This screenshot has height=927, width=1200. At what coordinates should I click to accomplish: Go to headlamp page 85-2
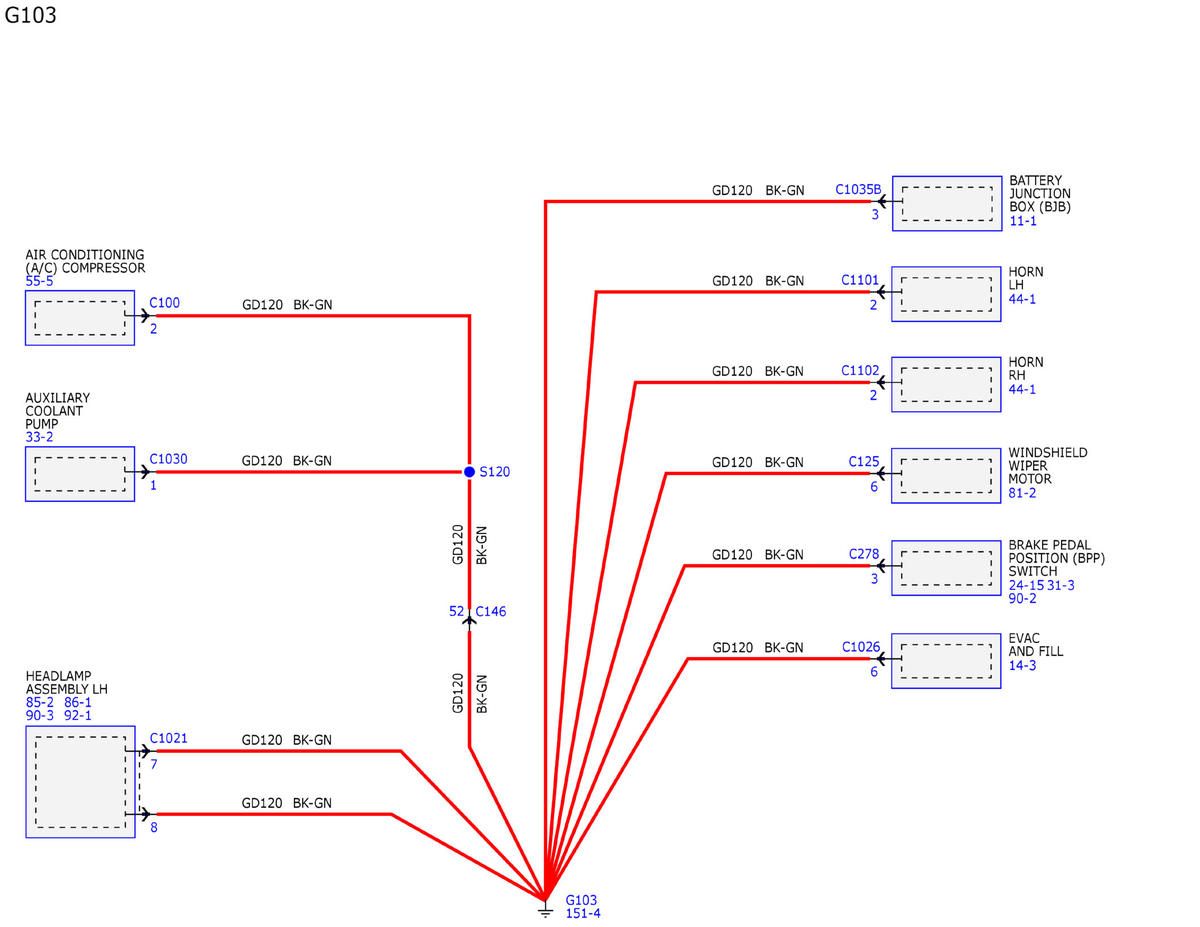pyautogui.click(x=40, y=703)
